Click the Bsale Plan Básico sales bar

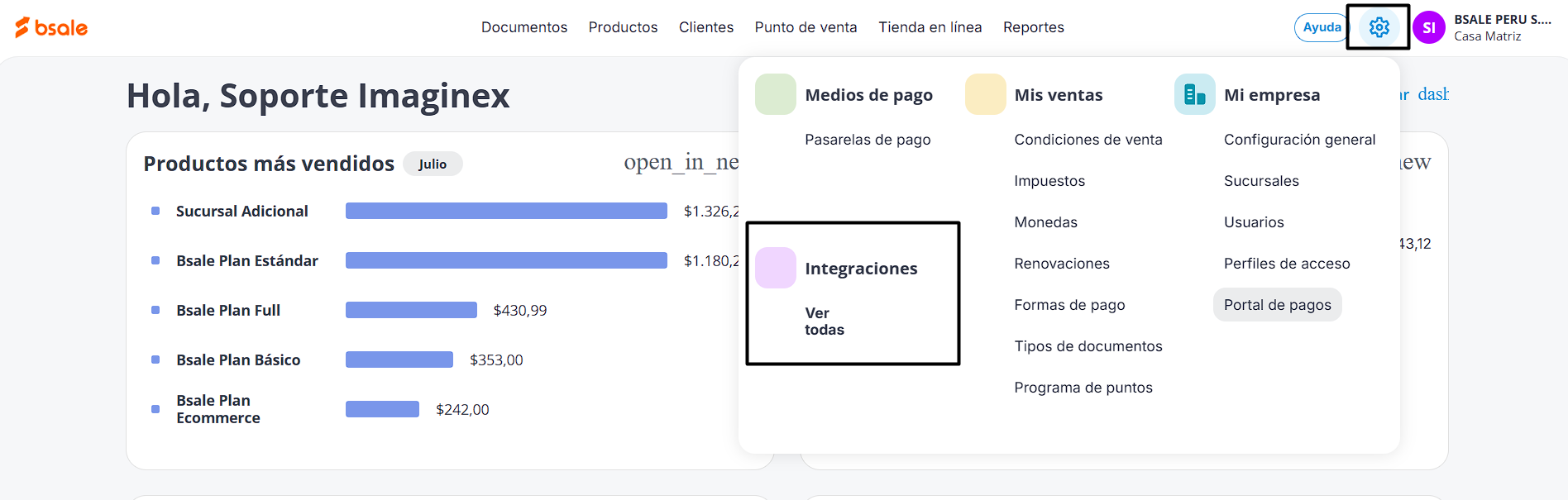399,360
